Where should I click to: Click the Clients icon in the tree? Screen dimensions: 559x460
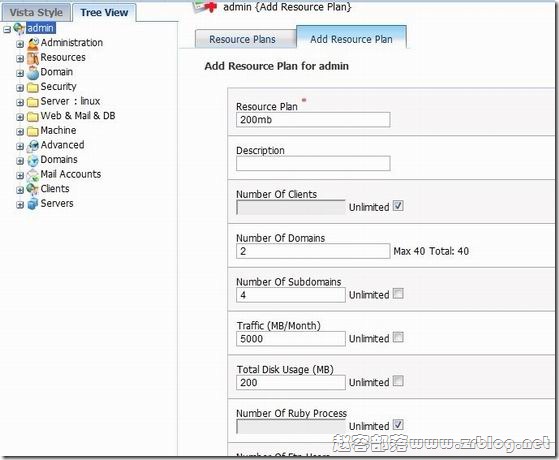point(33,189)
